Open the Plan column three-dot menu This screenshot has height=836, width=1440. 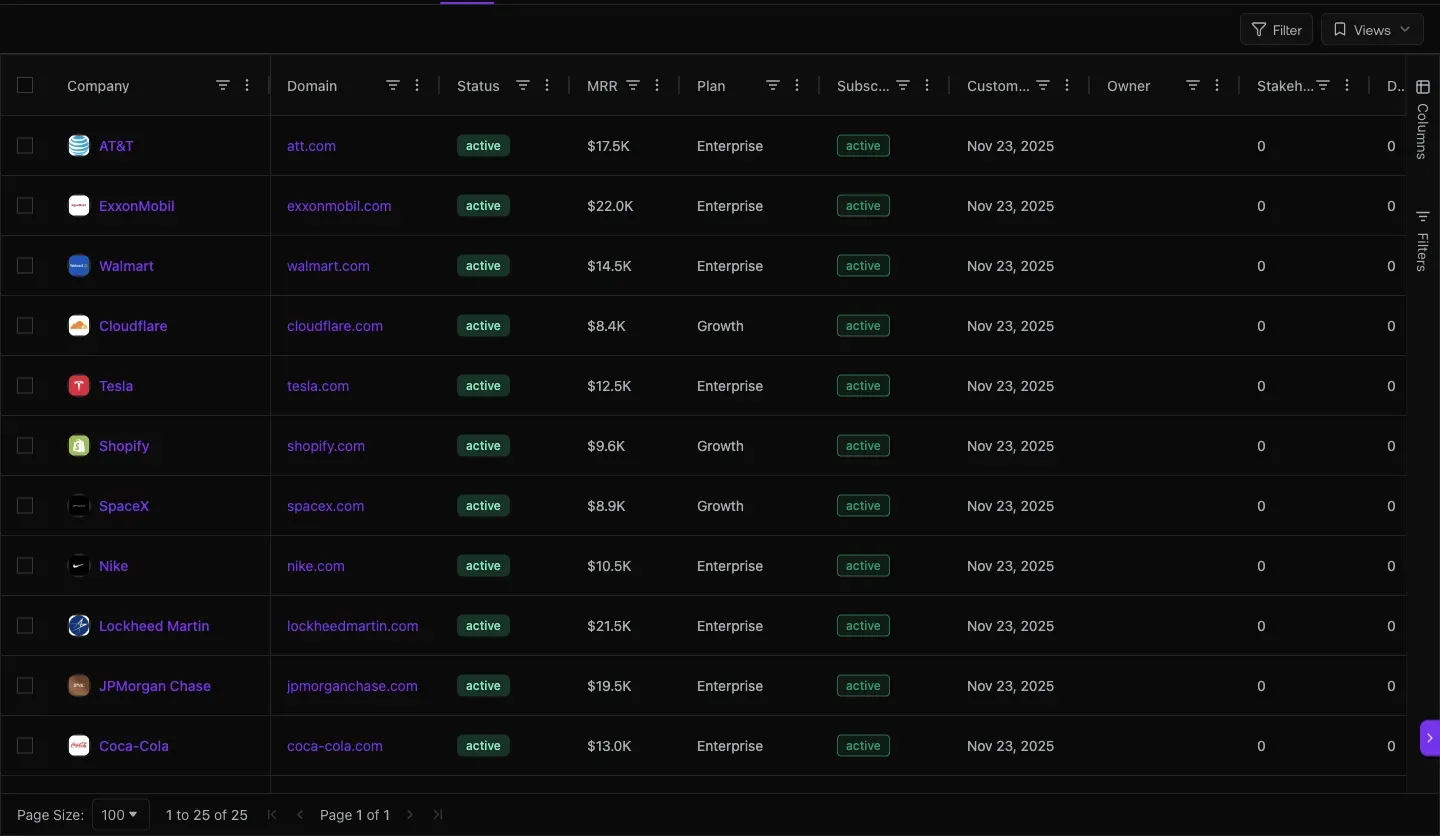click(x=797, y=86)
